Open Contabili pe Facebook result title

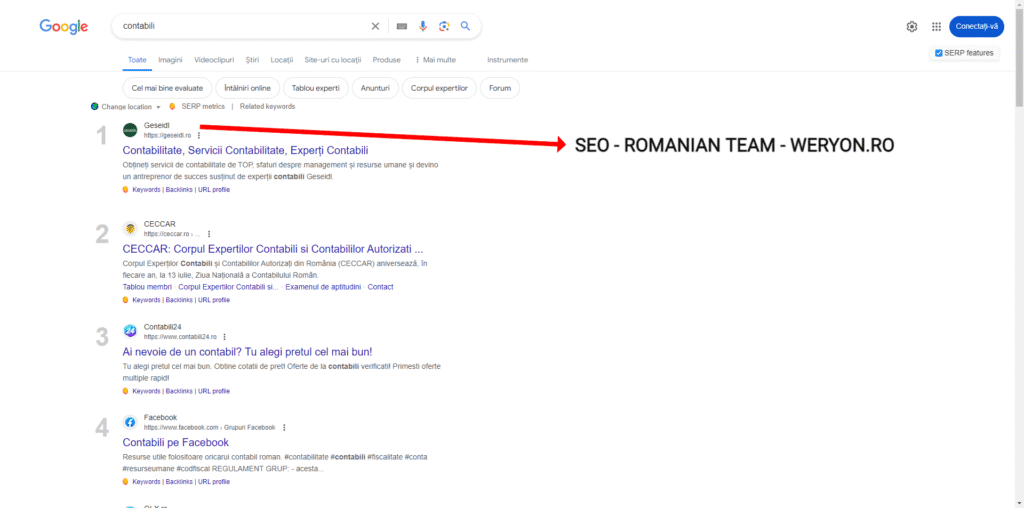click(176, 443)
